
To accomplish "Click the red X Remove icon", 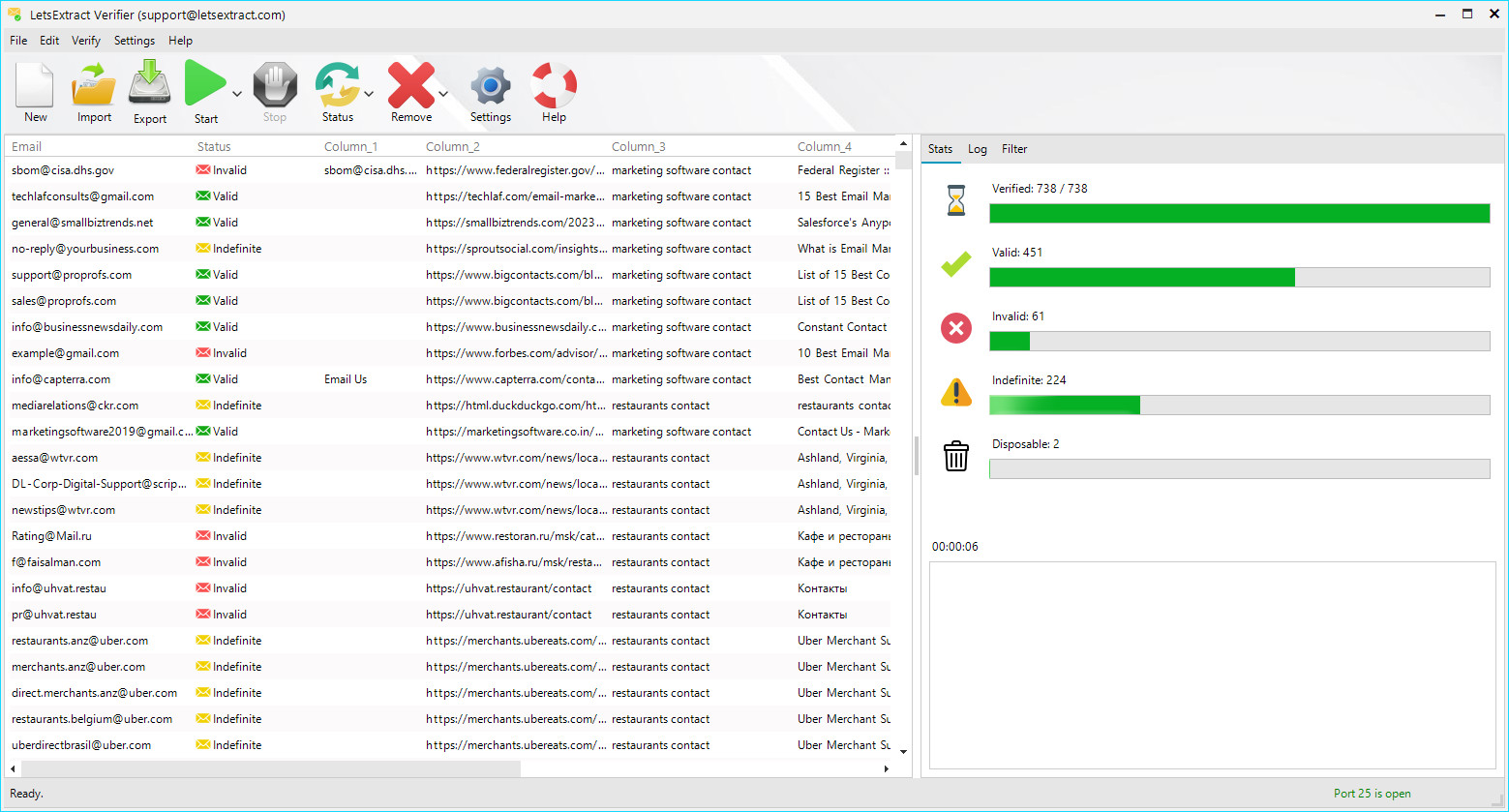I will [410, 85].
